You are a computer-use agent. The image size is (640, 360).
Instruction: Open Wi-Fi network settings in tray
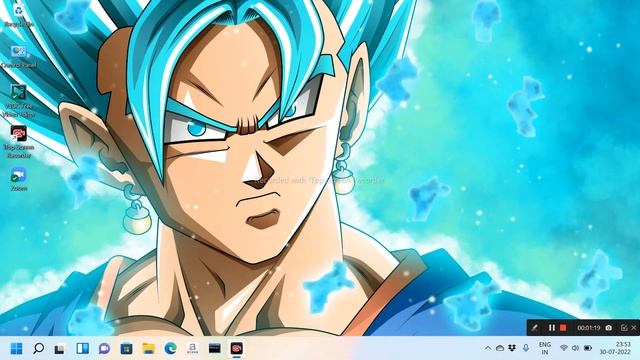pos(564,348)
